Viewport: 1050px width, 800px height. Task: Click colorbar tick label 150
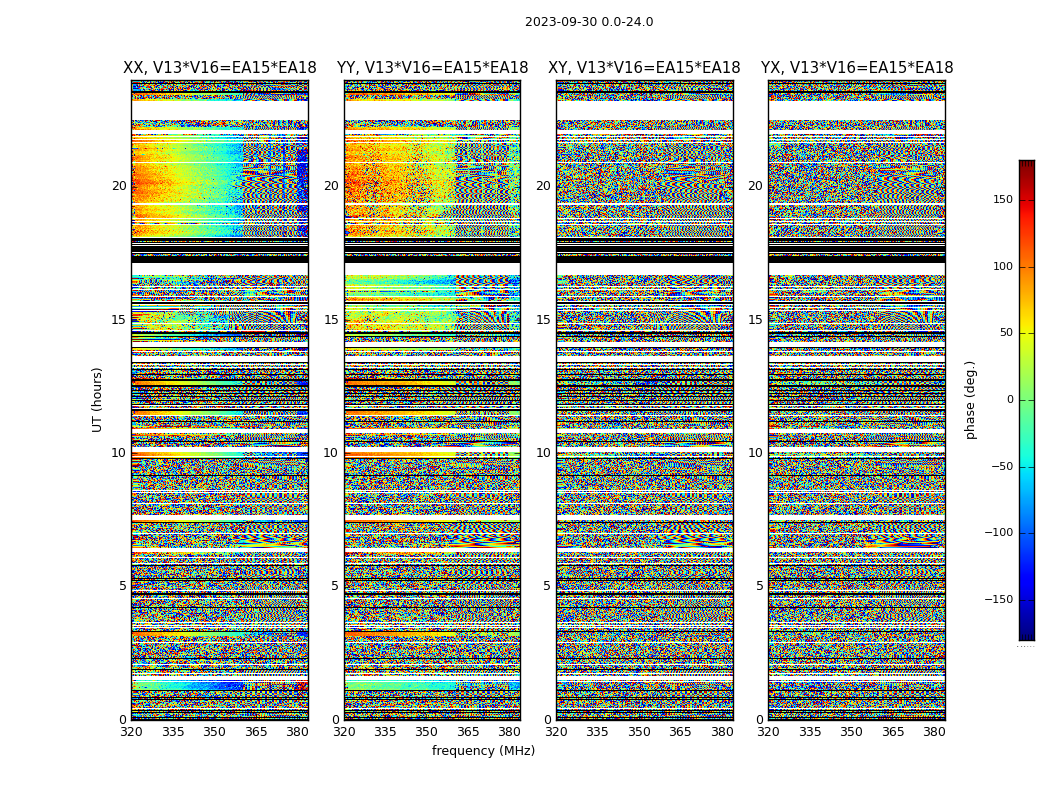[1002, 199]
